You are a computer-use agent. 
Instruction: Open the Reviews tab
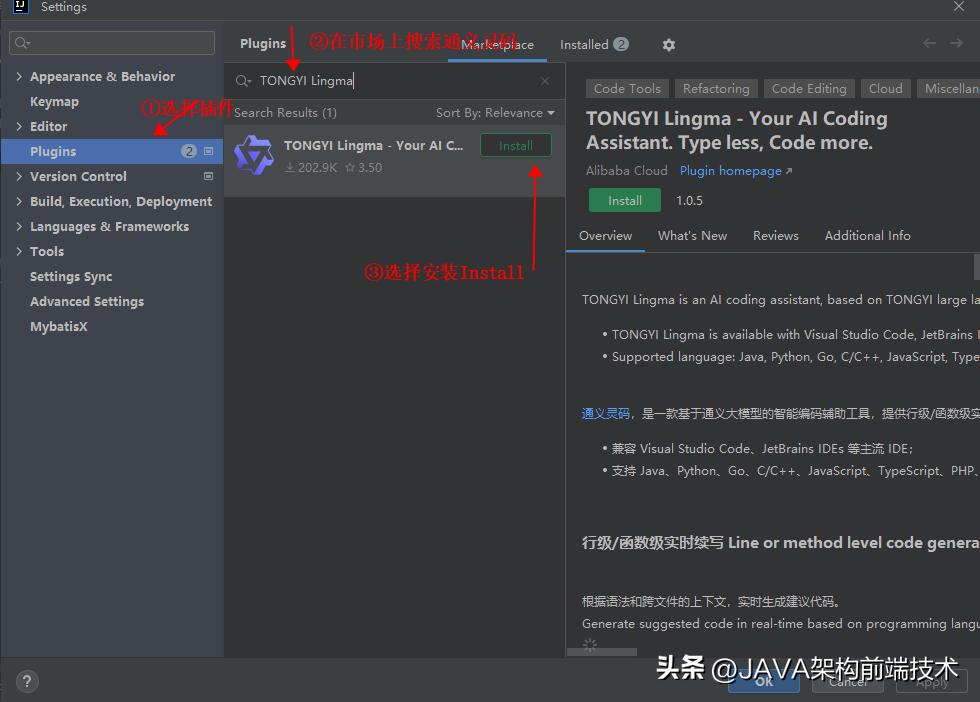(x=775, y=235)
